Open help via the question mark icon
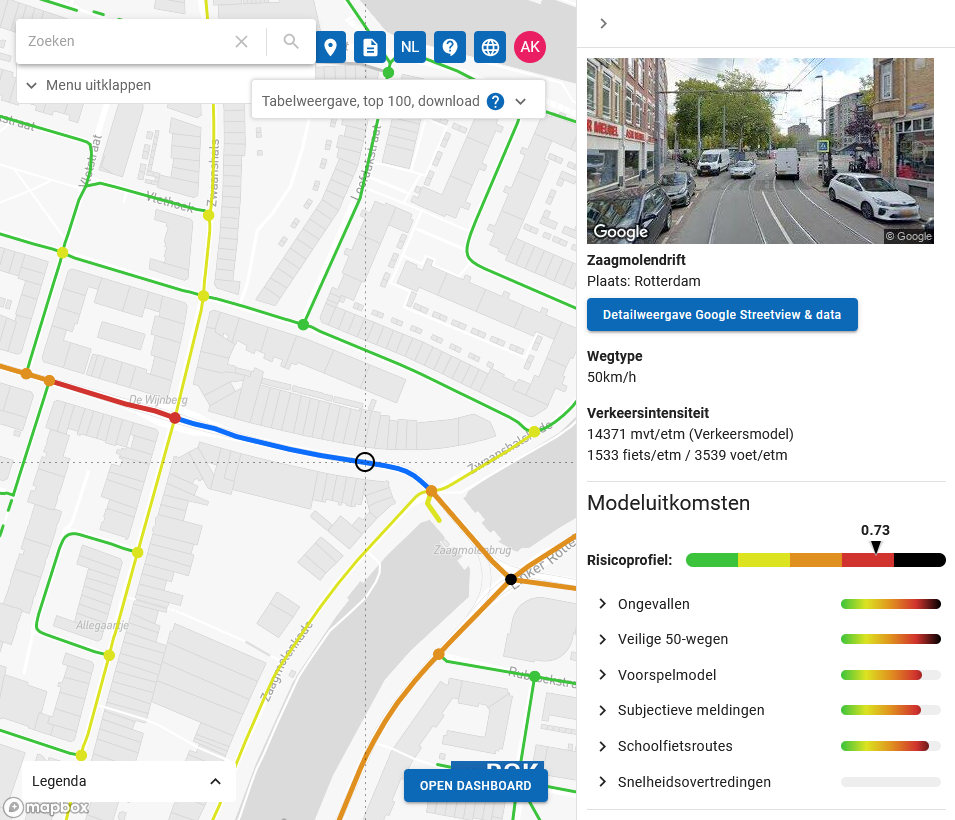Viewport: 955px width, 820px height. [450, 47]
